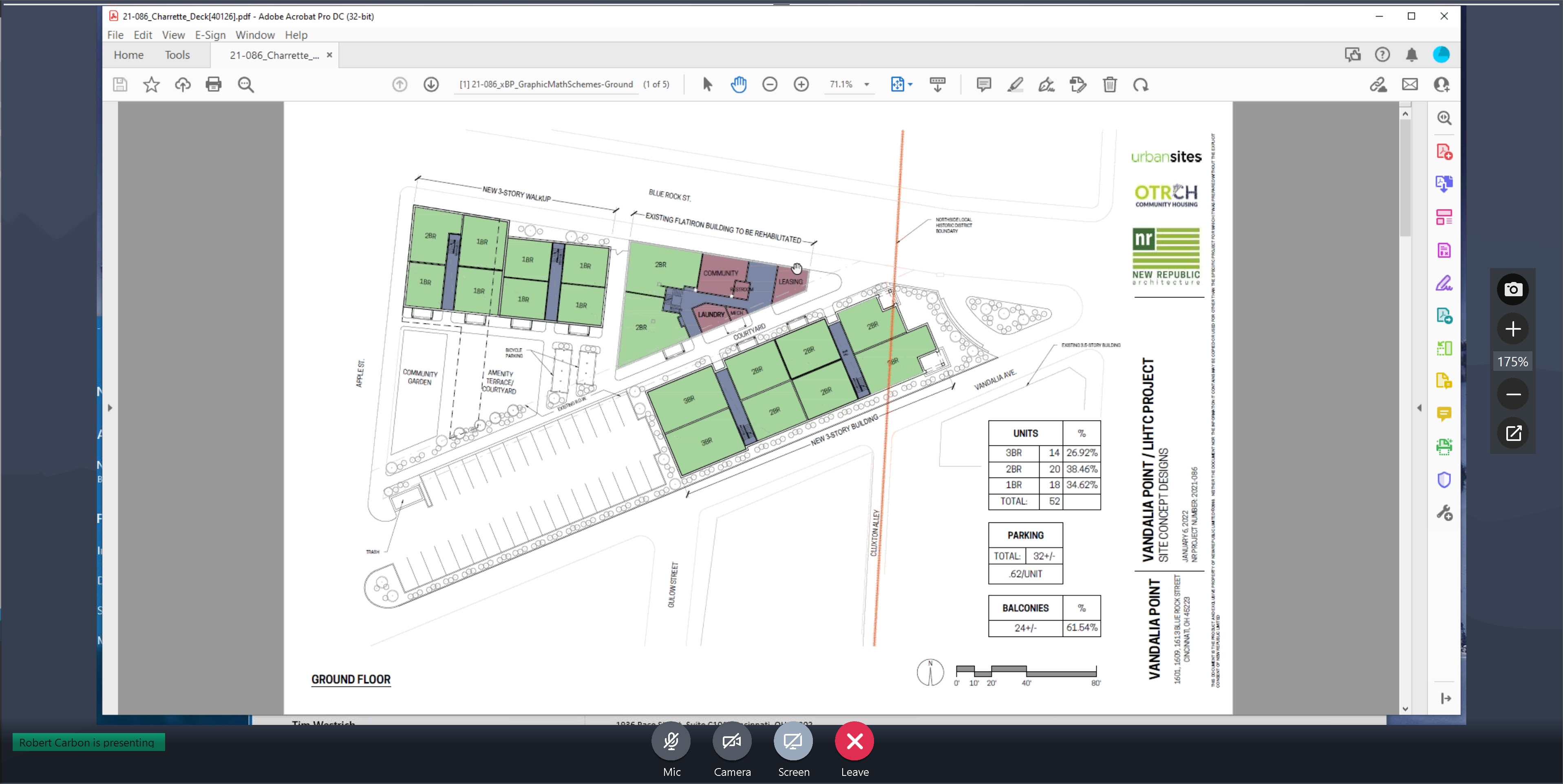
Task: Leave the meeting
Action: (854, 741)
